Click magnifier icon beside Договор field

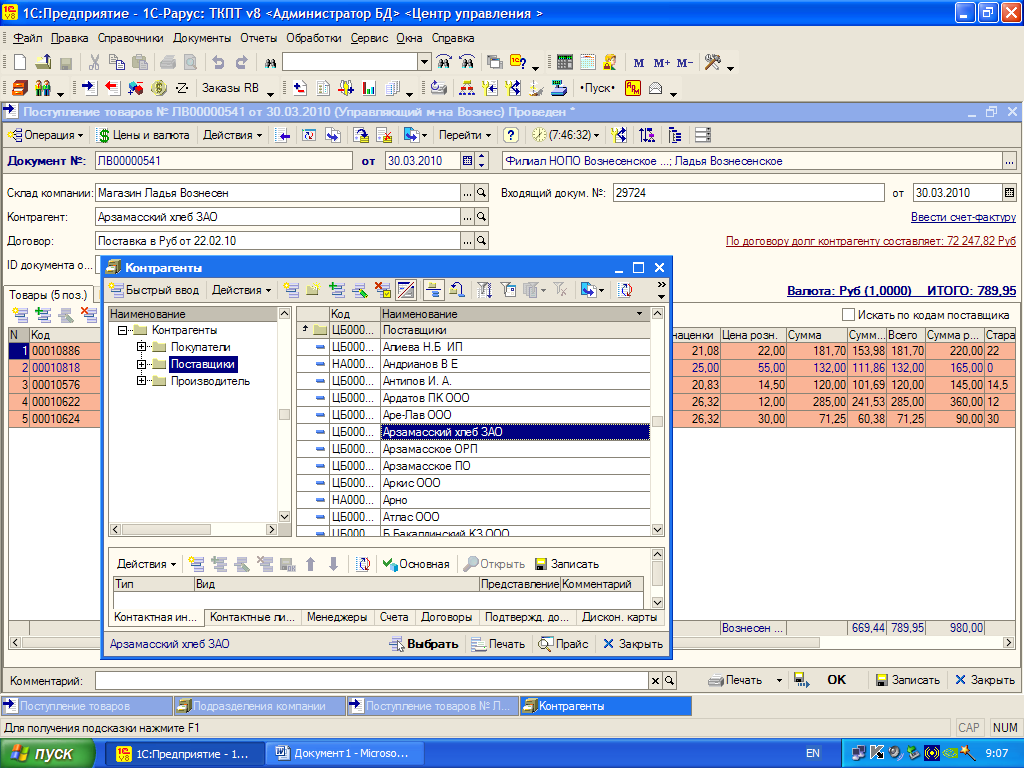coord(481,241)
